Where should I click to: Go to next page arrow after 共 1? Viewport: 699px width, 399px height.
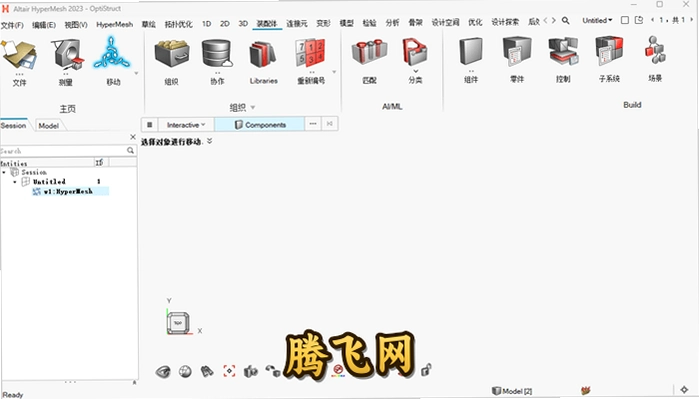click(692, 20)
